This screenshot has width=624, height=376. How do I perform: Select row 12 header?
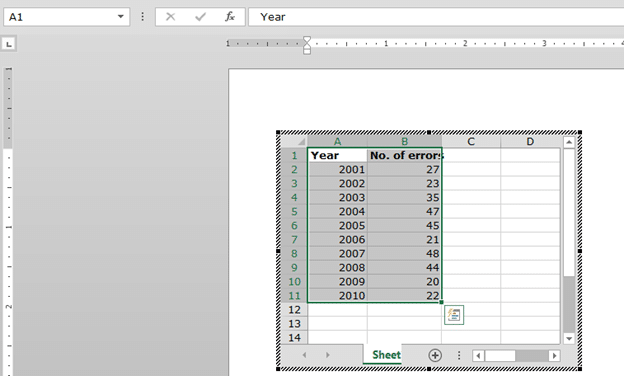(x=294, y=310)
